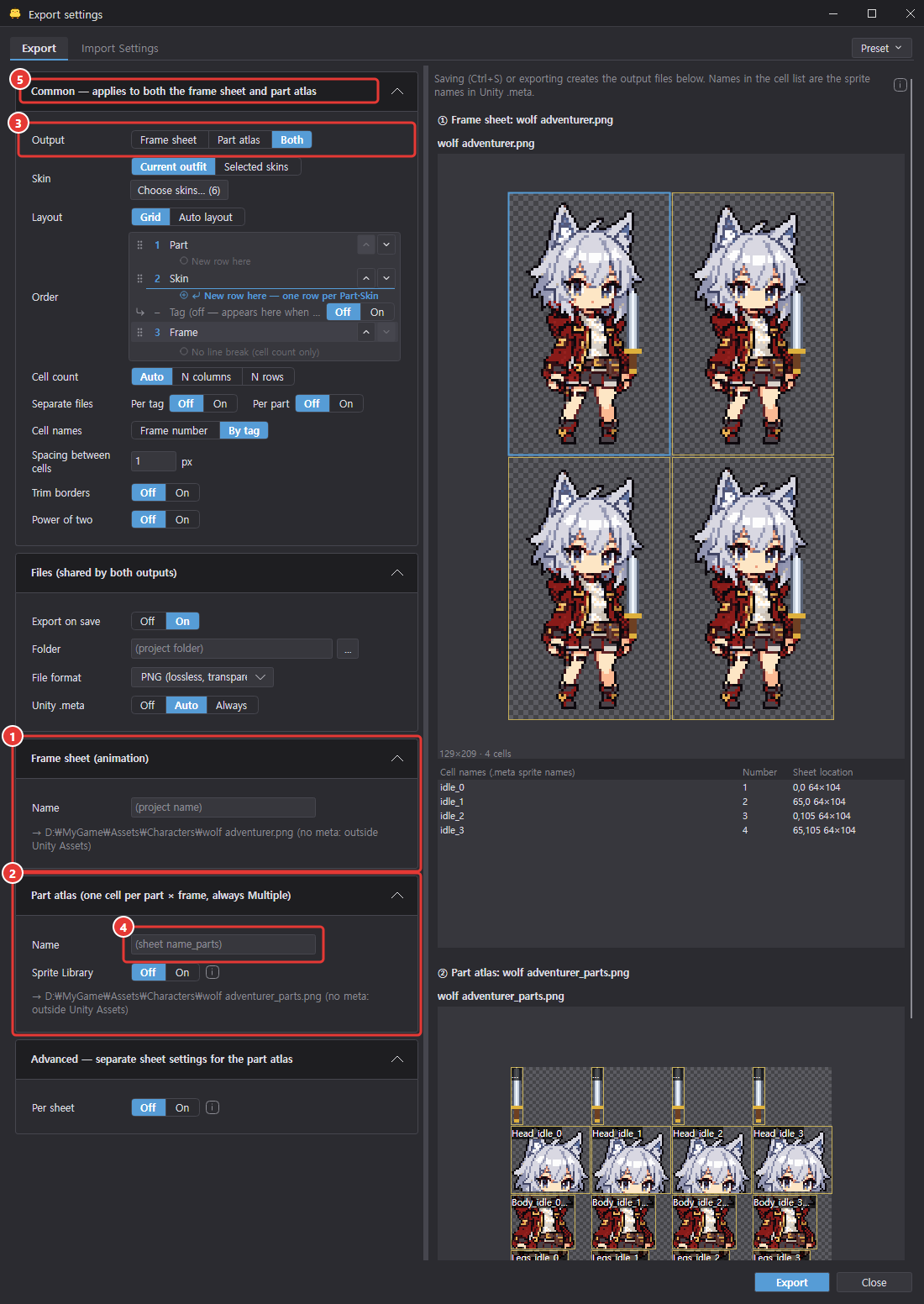Viewport: 924px width, 1304px height.
Task: Collapse the Frame sheet (animation) section
Action: (x=397, y=758)
